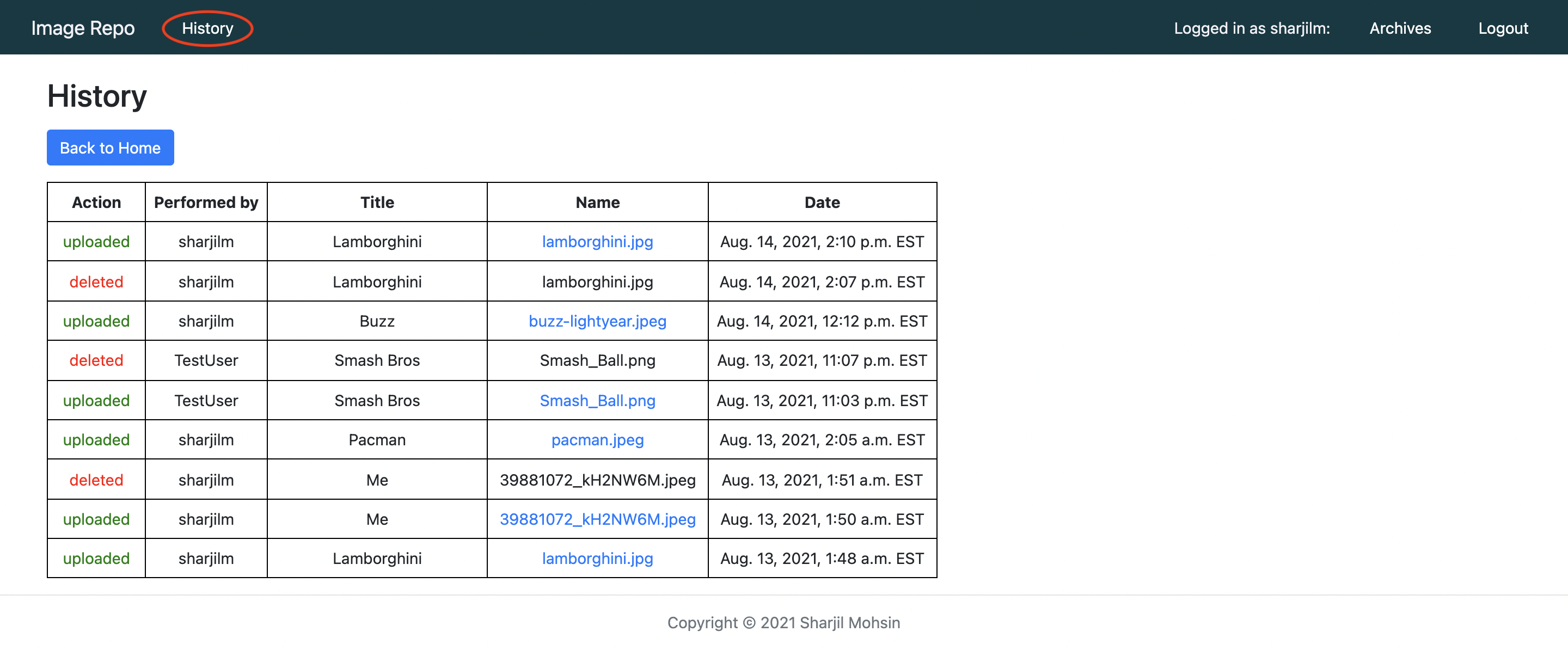Click the Title column header
This screenshot has width=1568, height=650.
pos(377,202)
